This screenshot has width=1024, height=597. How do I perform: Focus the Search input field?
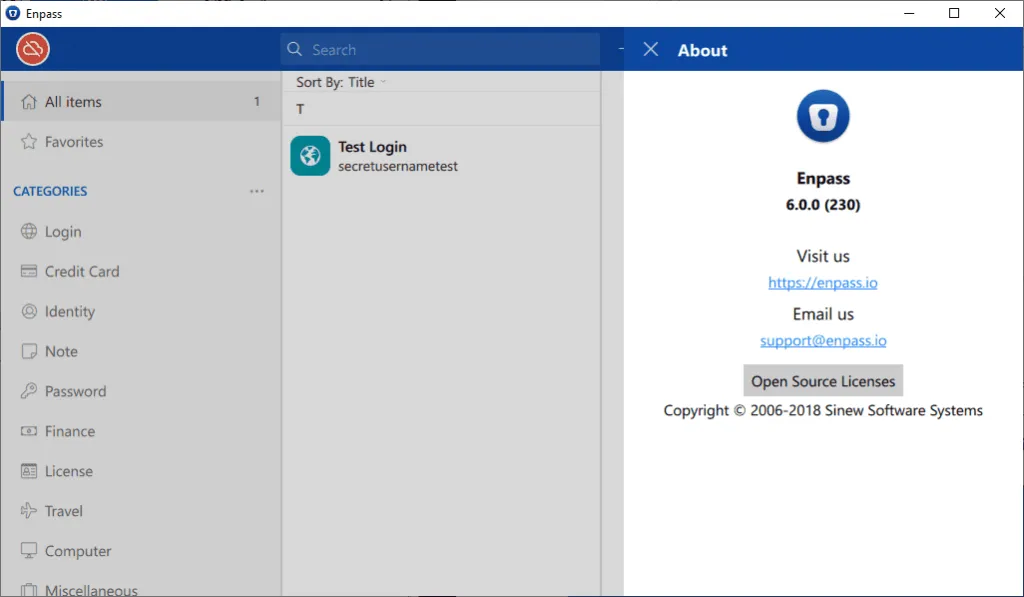click(x=441, y=50)
